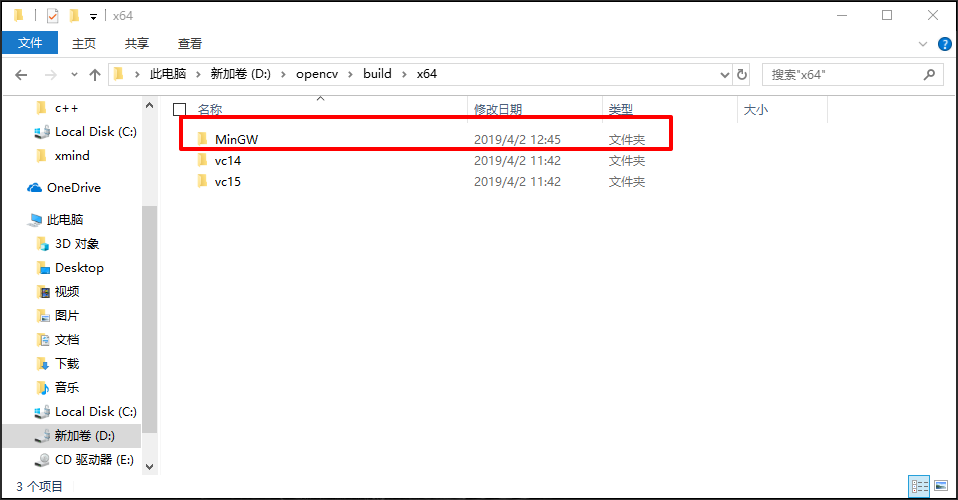This screenshot has width=958, height=500.
Task: Click the navigation pane scroll-up arrow
Action: click(x=150, y=105)
